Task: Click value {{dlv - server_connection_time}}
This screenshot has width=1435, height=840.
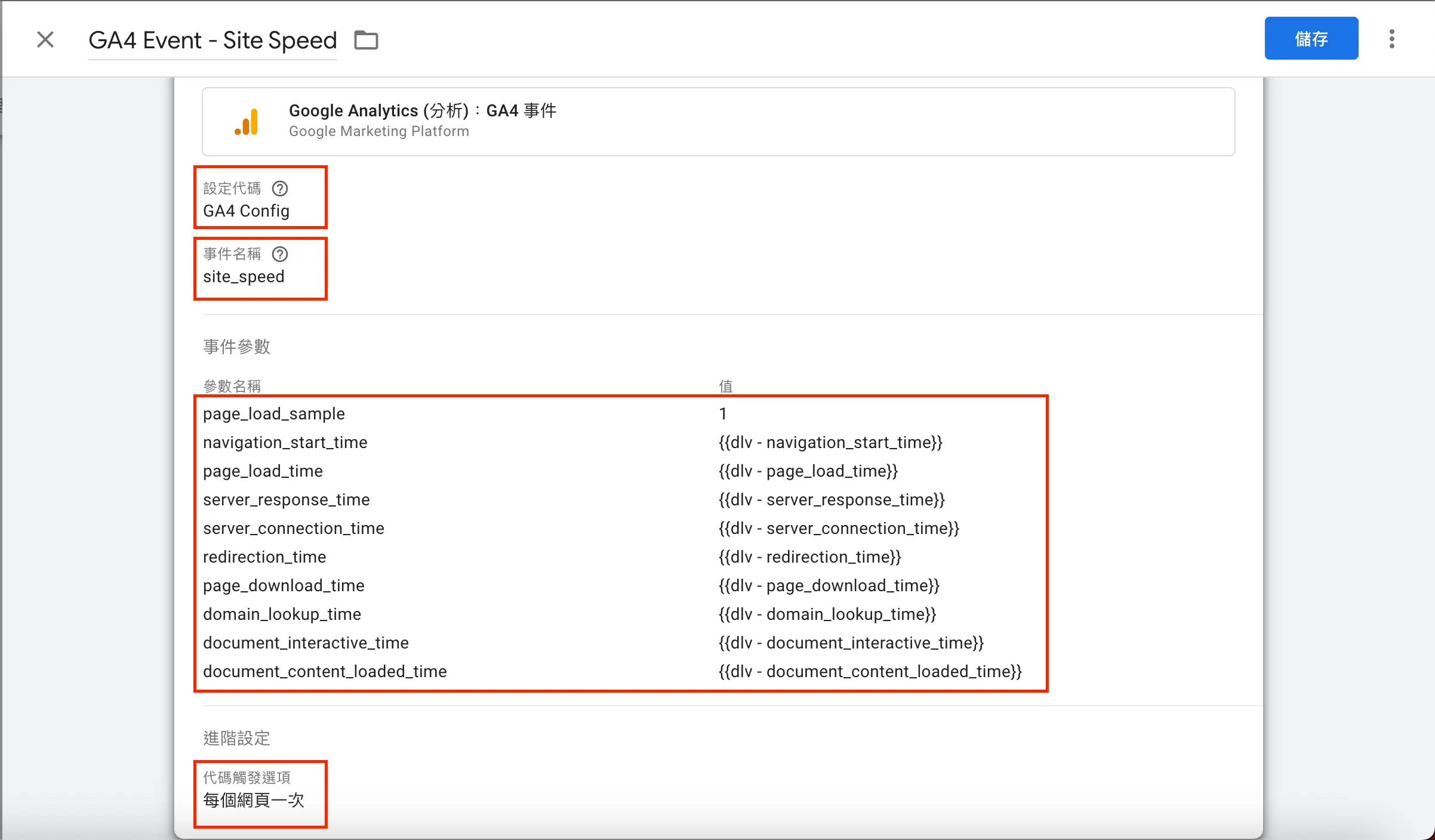Action: pos(839,529)
